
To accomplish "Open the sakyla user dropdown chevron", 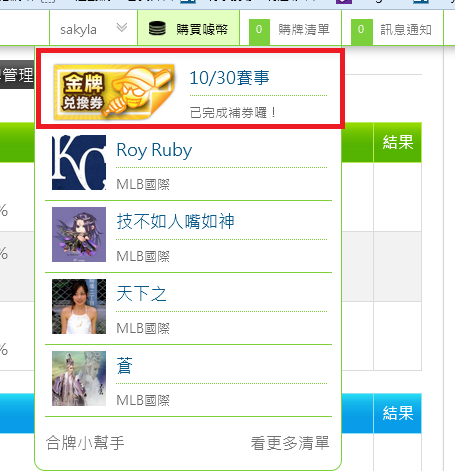I will (122, 28).
